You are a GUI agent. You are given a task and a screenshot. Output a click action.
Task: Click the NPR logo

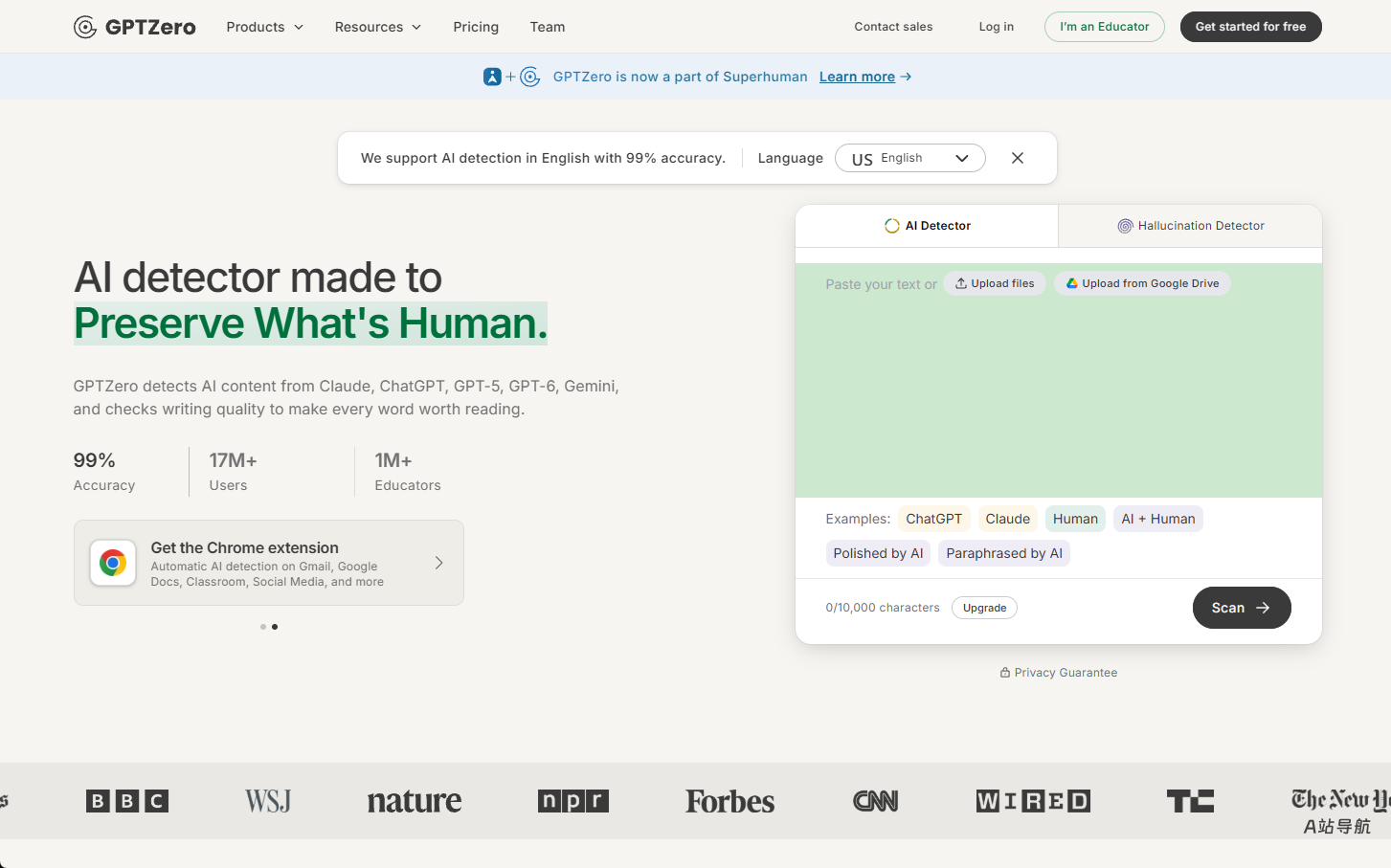[x=573, y=801]
